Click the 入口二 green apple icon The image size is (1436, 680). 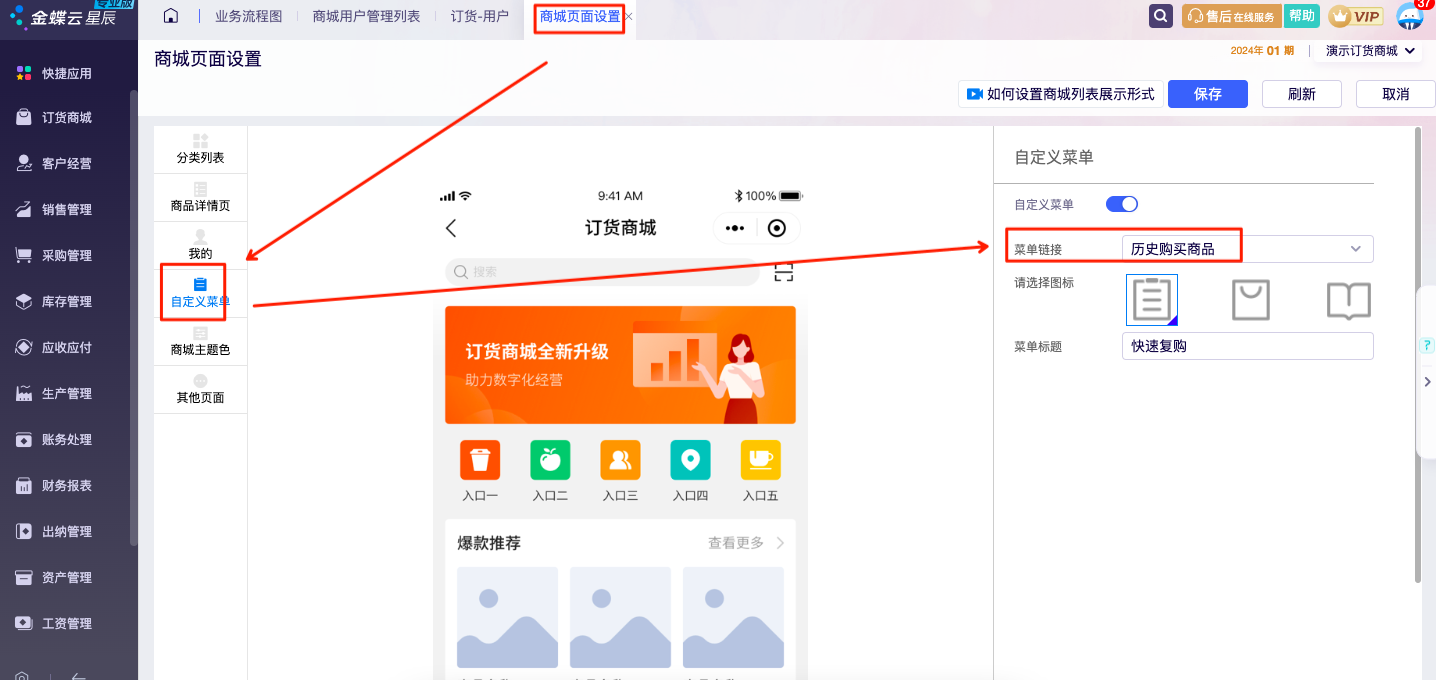tap(550, 460)
